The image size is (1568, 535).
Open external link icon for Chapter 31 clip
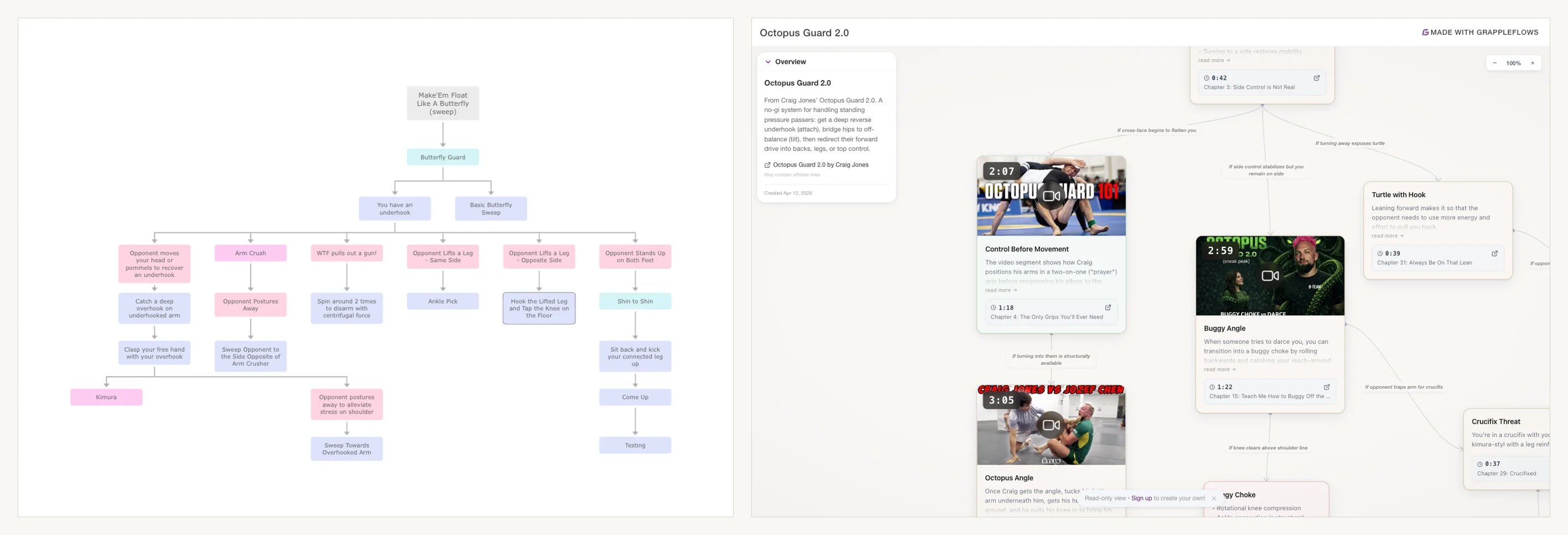point(1494,253)
